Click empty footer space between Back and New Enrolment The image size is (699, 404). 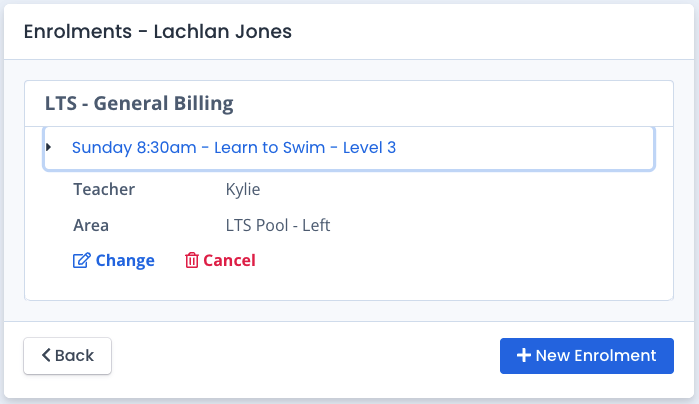305,355
